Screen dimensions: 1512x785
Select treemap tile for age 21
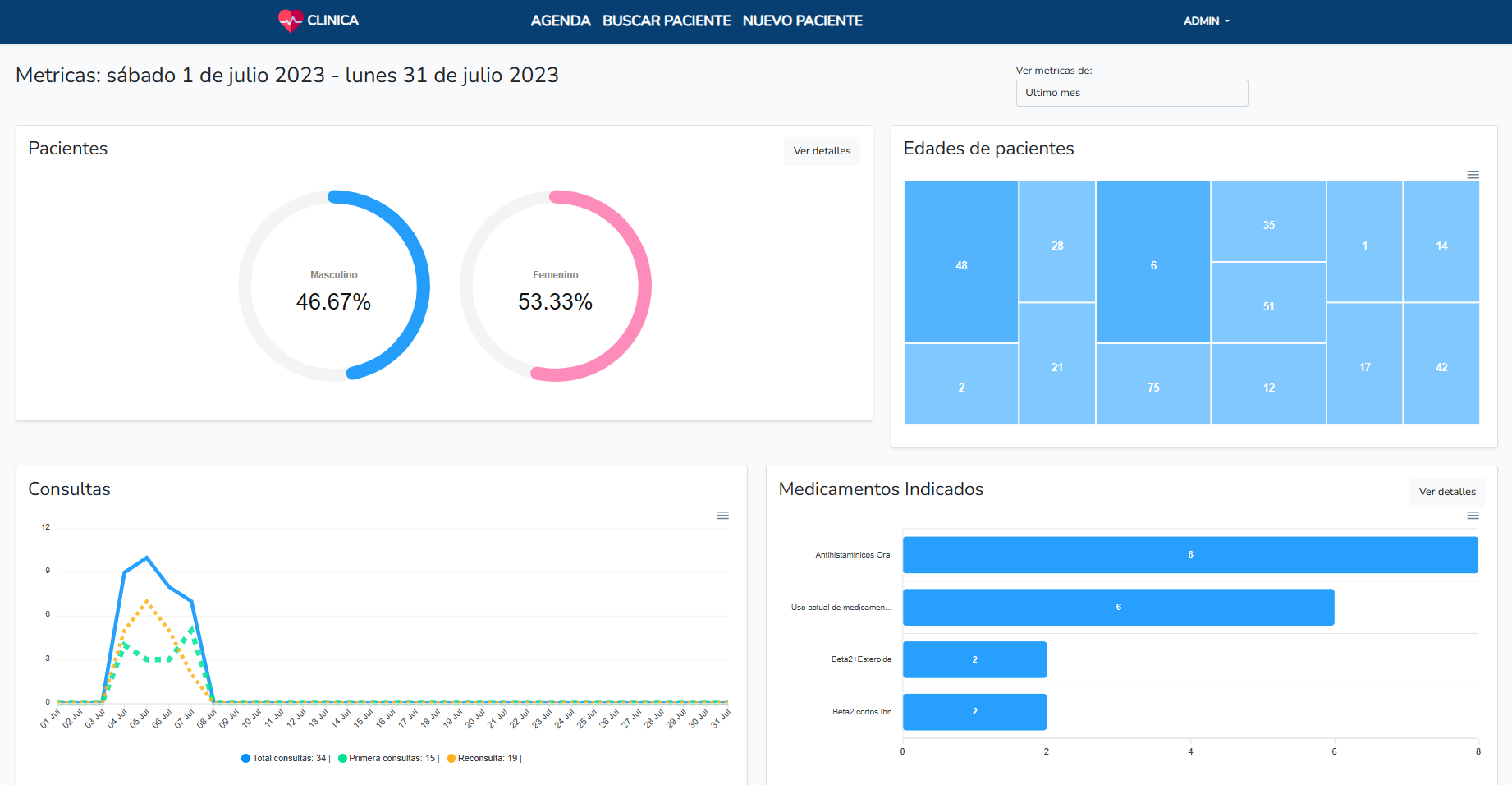1057,363
